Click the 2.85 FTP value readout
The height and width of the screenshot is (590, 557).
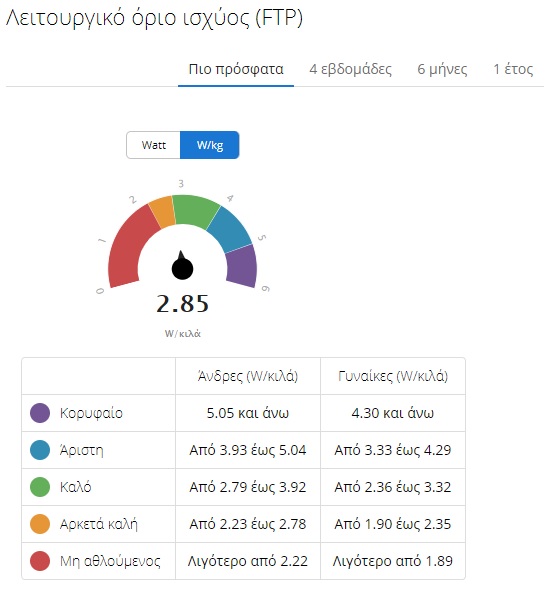pyautogui.click(x=183, y=304)
